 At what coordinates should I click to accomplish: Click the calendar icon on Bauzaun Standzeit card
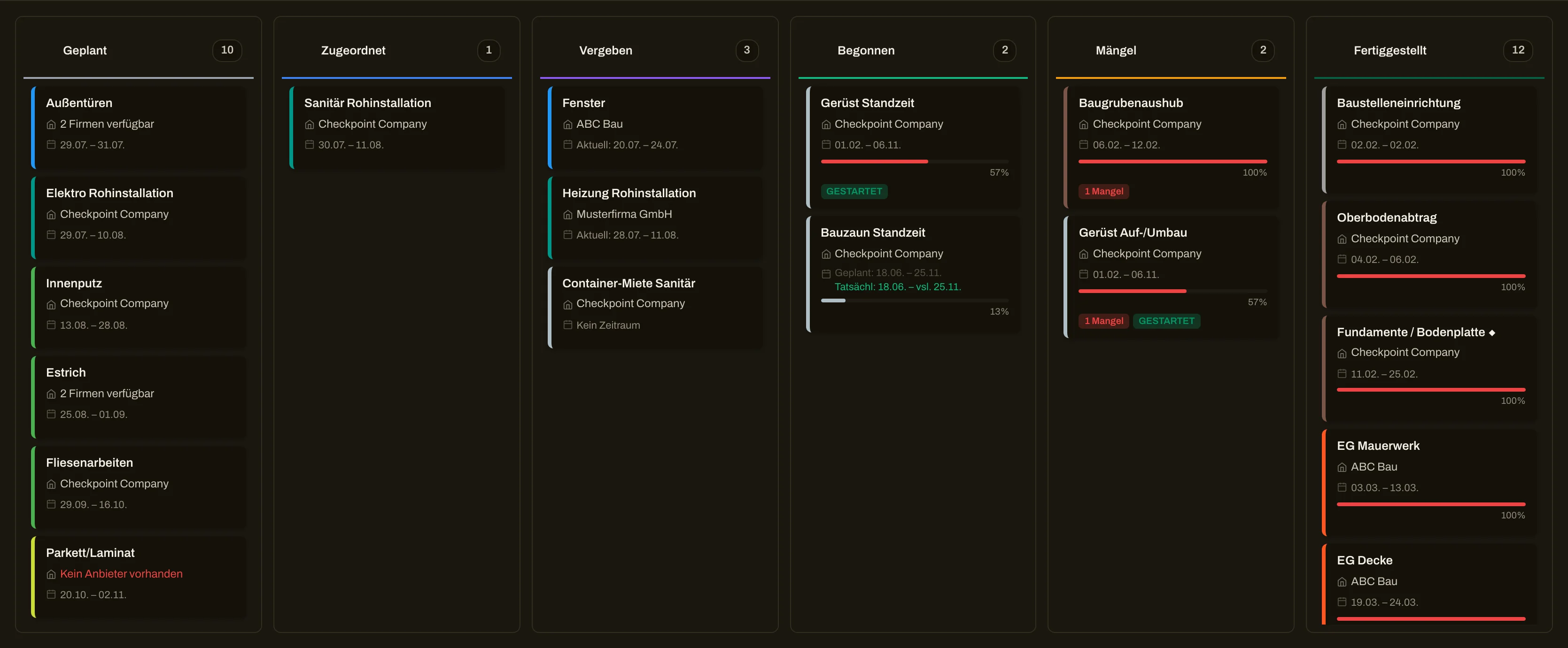pyautogui.click(x=825, y=273)
